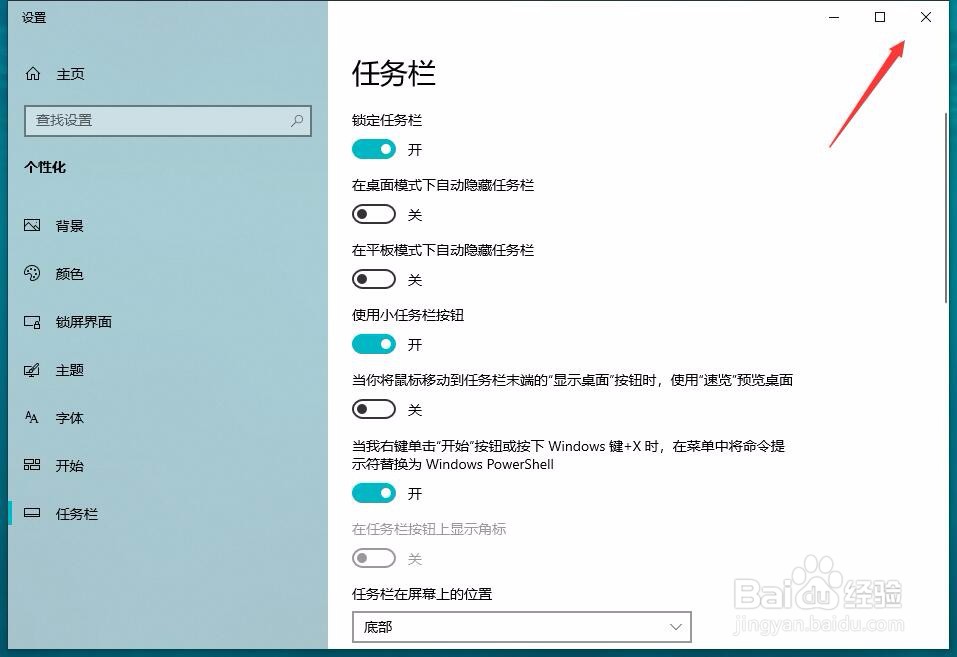This screenshot has height=657, width=957.
Task: Open the 底部 taskbar position dropdown
Action: tap(522, 626)
